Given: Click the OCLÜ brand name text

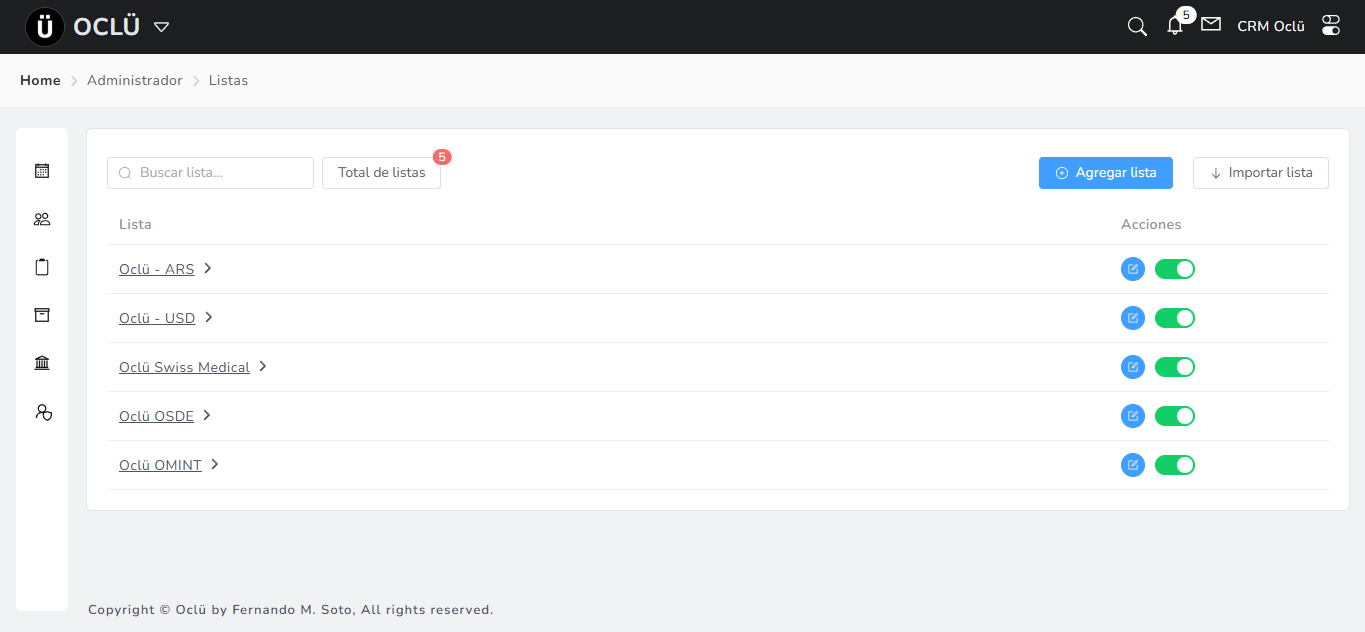Looking at the screenshot, I should click(106, 27).
